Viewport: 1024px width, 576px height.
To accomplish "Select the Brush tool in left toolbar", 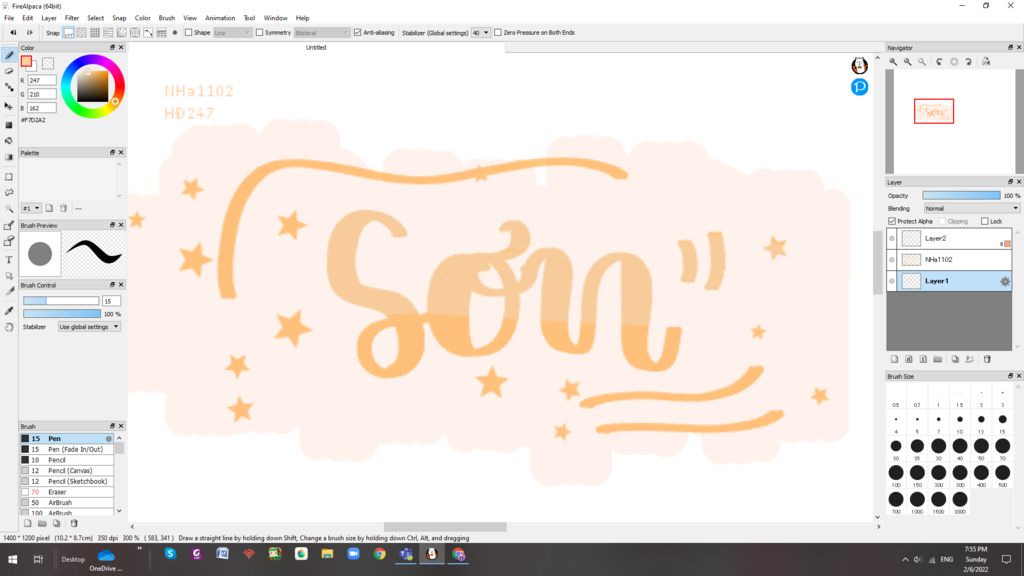I will 9,56.
